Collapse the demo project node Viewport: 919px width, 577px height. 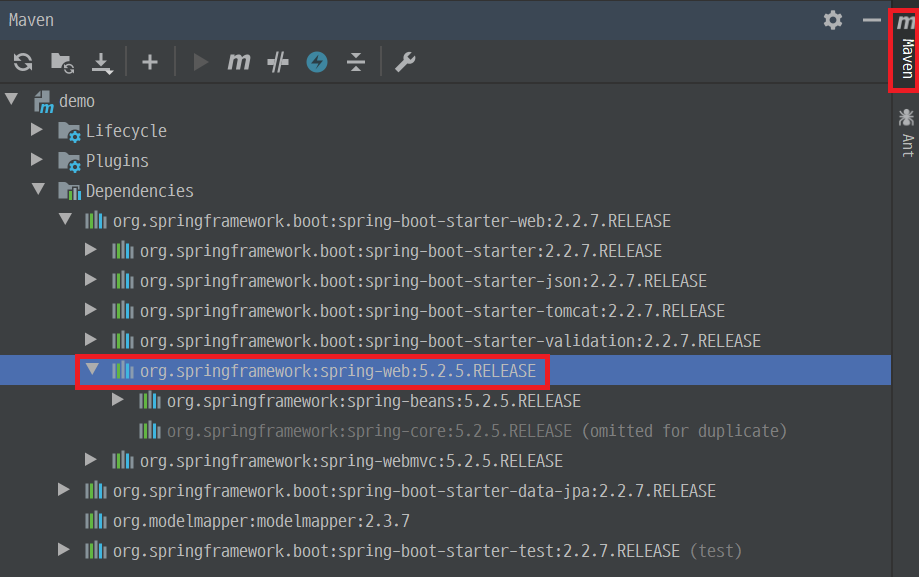pyautogui.click(x=12, y=99)
